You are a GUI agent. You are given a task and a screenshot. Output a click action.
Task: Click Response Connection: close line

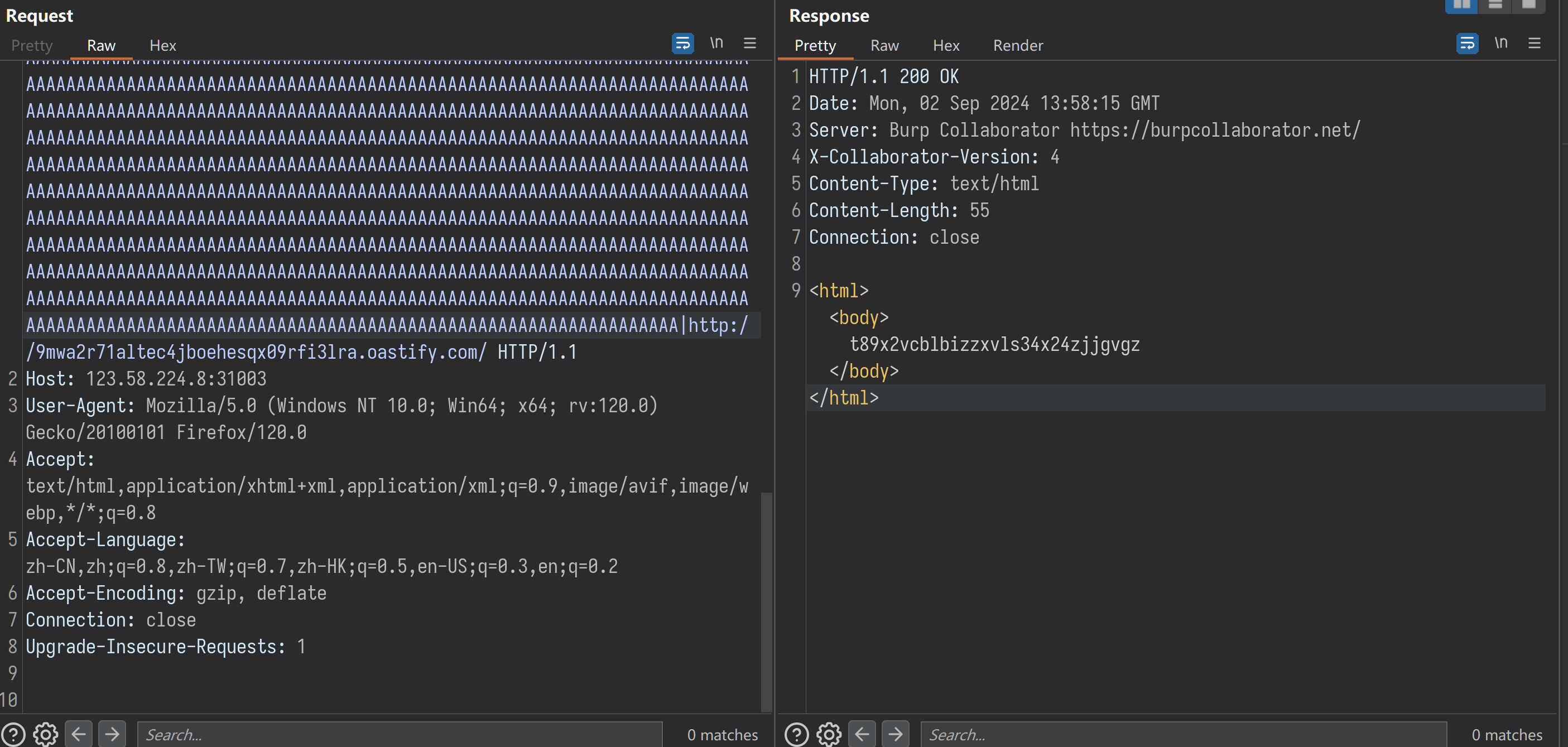894,238
